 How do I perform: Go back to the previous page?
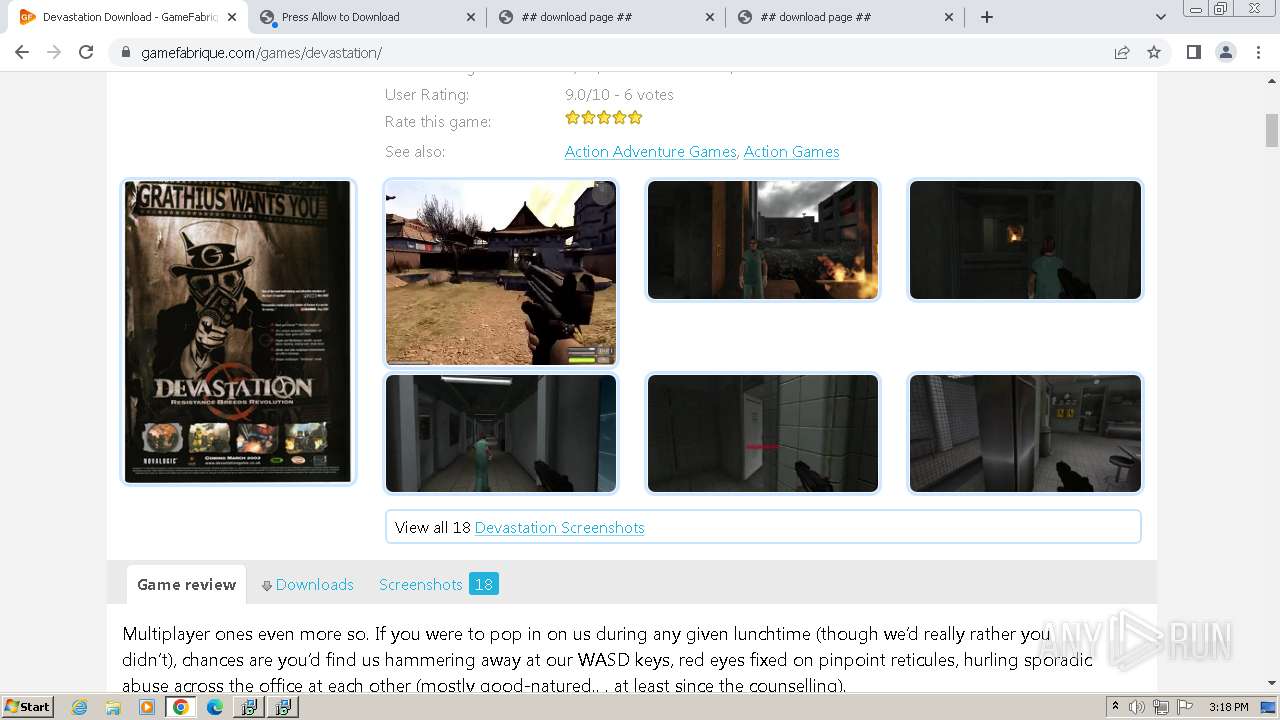pos(22,52)
